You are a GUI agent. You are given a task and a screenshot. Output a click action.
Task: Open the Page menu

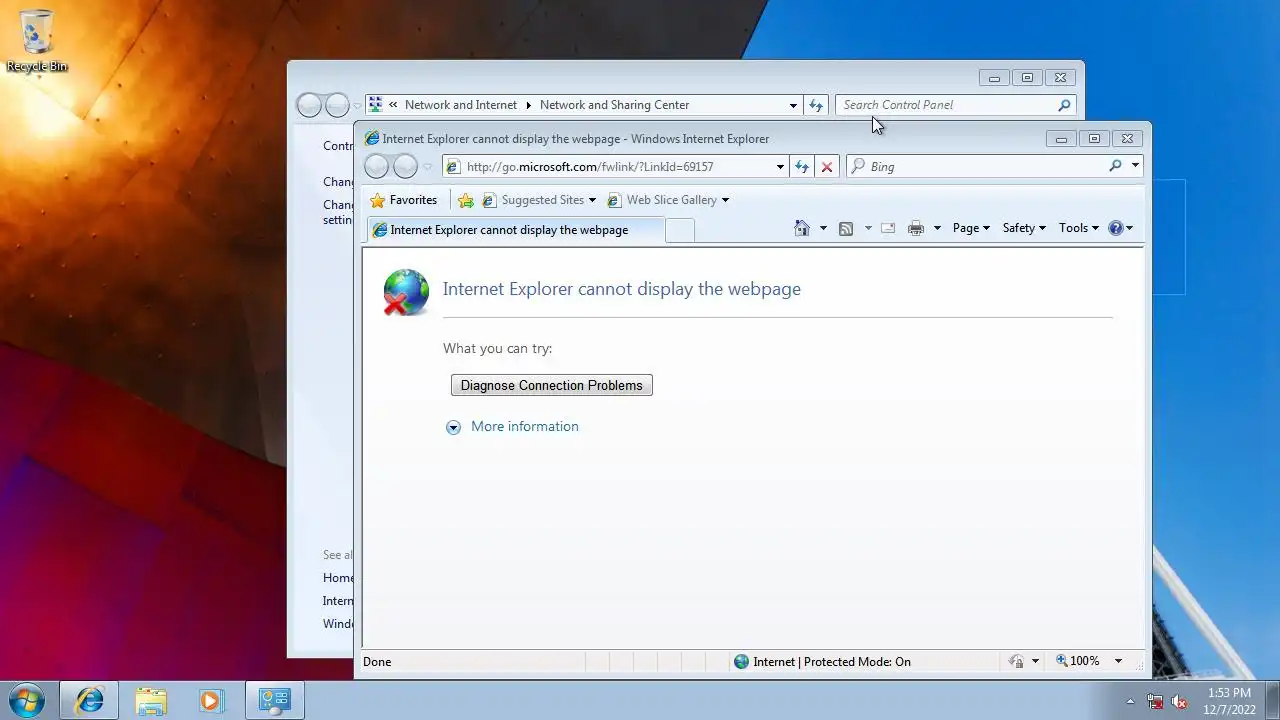[x=971, y=228]
